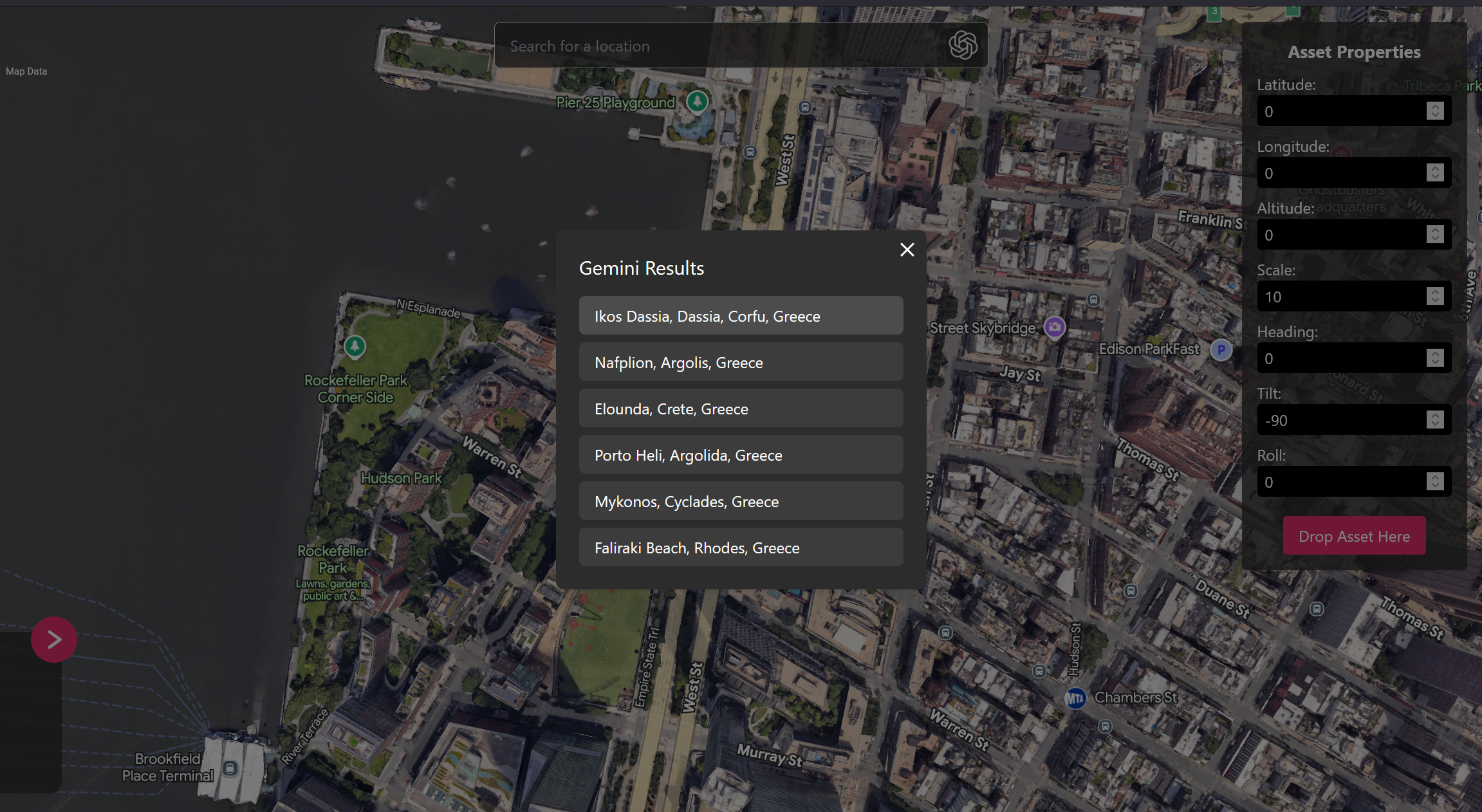The image size is (1482, 812).
Task: Adjust the Scale stepper arrows
Action: (1434, 296)
